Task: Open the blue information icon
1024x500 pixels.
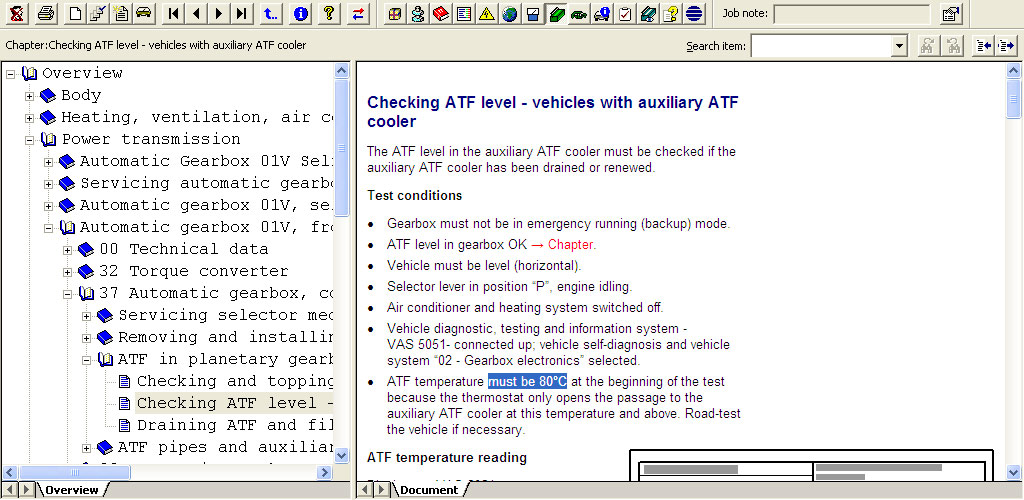Action: tap(301, 14)
